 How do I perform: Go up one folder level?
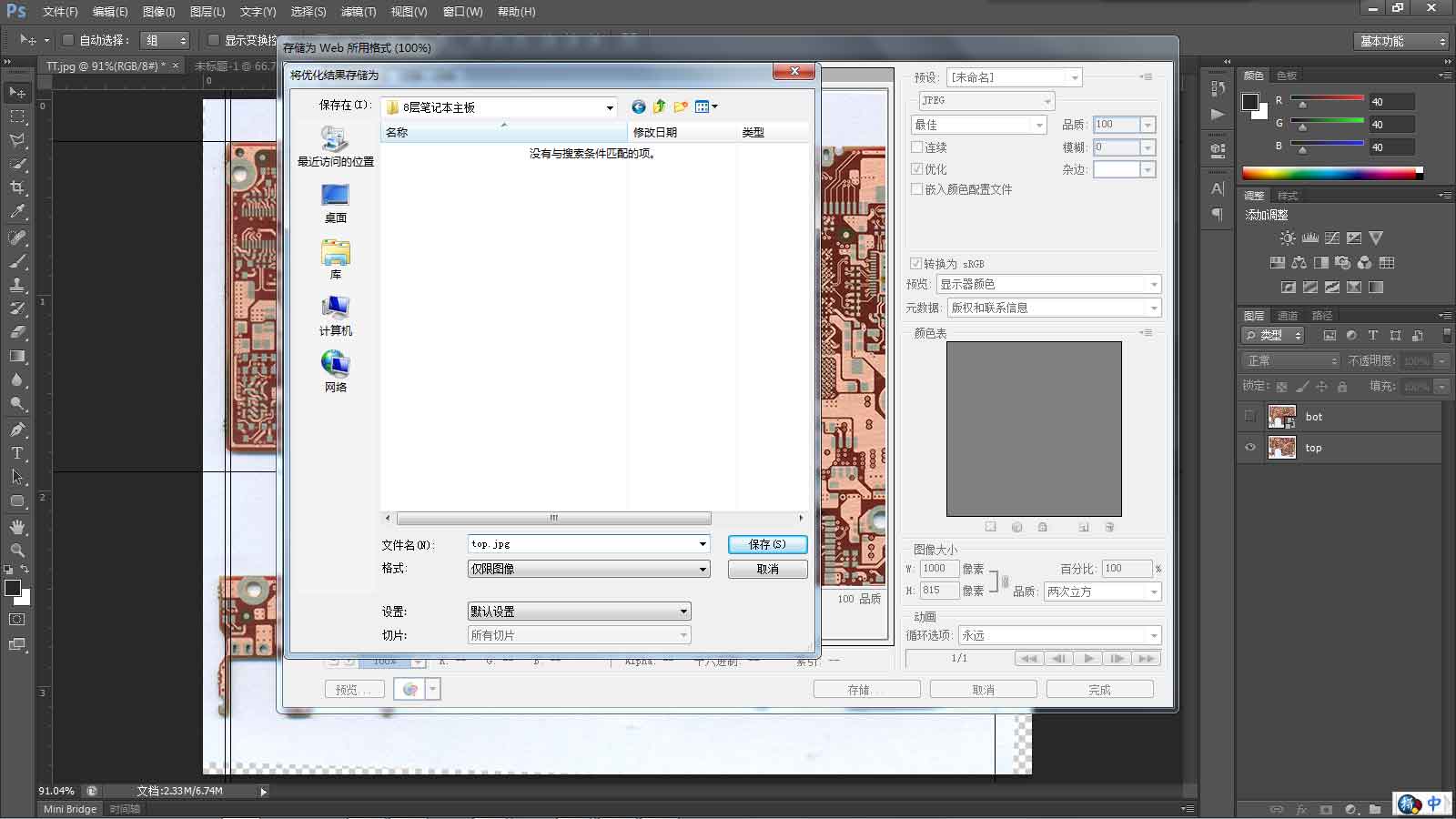pos(660,107)
